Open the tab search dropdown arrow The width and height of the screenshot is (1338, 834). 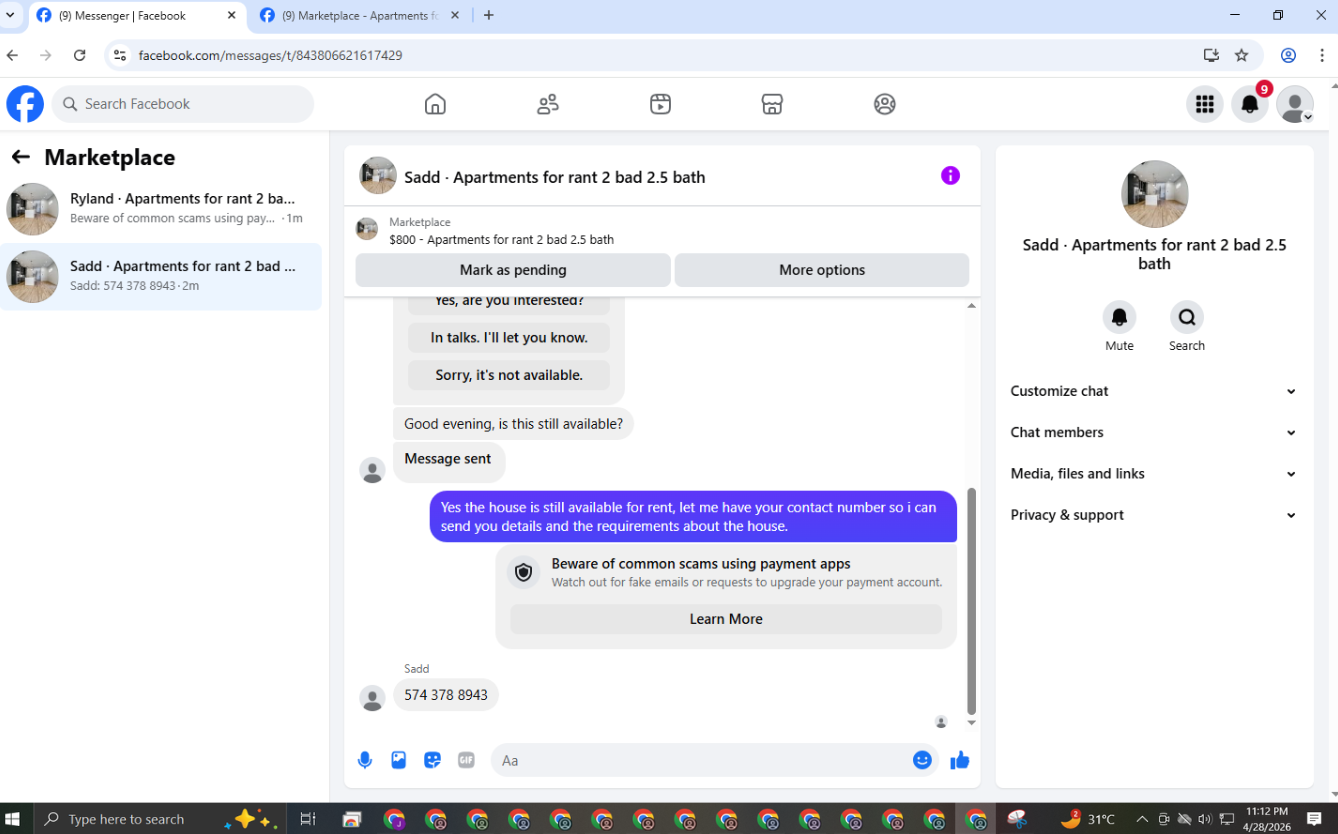[x=11, y=15]
